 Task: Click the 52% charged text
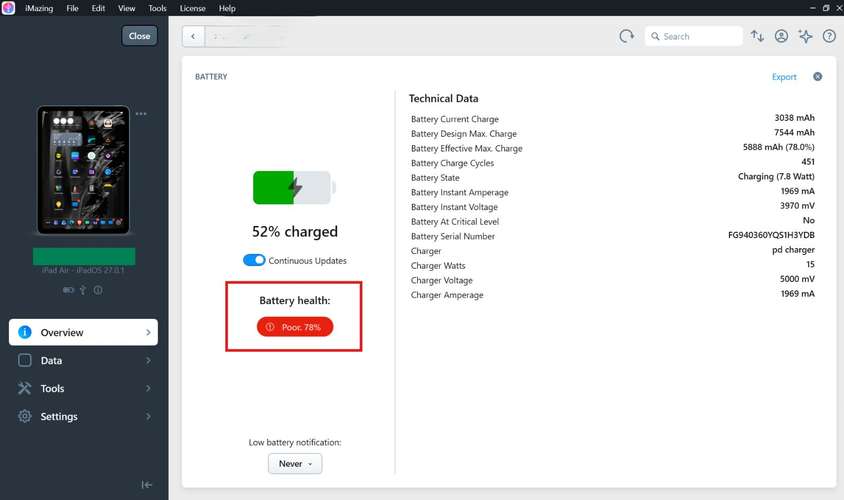[x=295, y=231]
